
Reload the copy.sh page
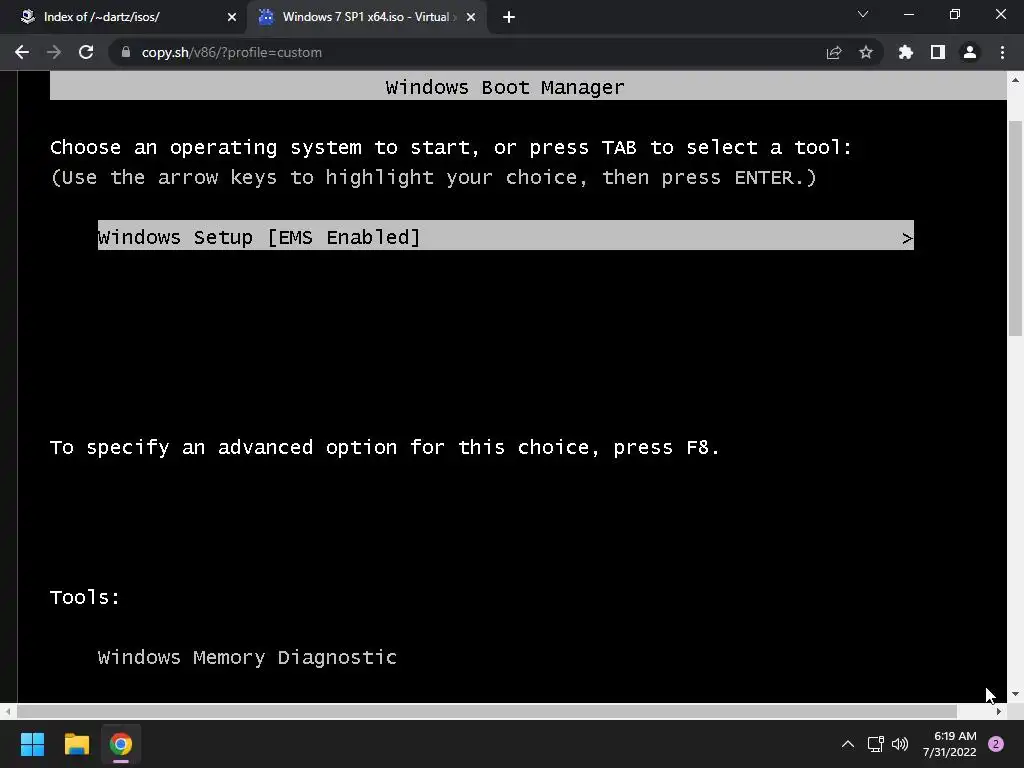point(86,52)
